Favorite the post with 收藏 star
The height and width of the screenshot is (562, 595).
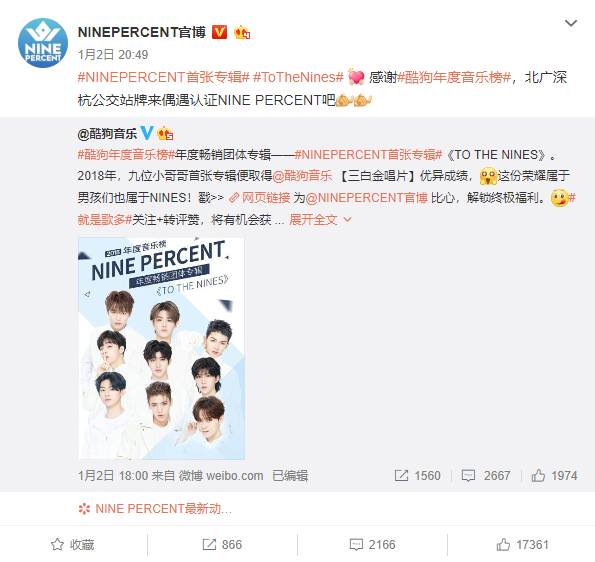click(x=73, y=545)
